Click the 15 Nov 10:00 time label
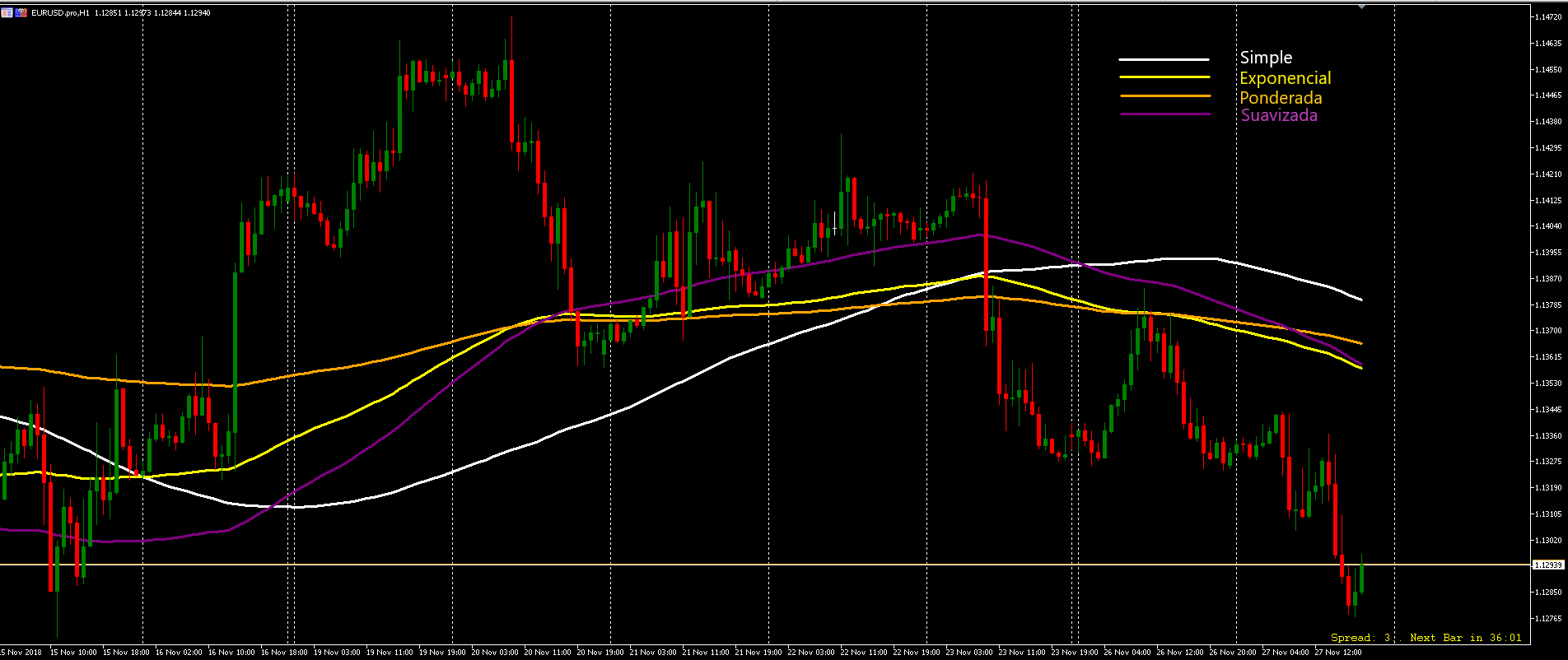Viewport: 1568px width, 660px height. (73, 653)
